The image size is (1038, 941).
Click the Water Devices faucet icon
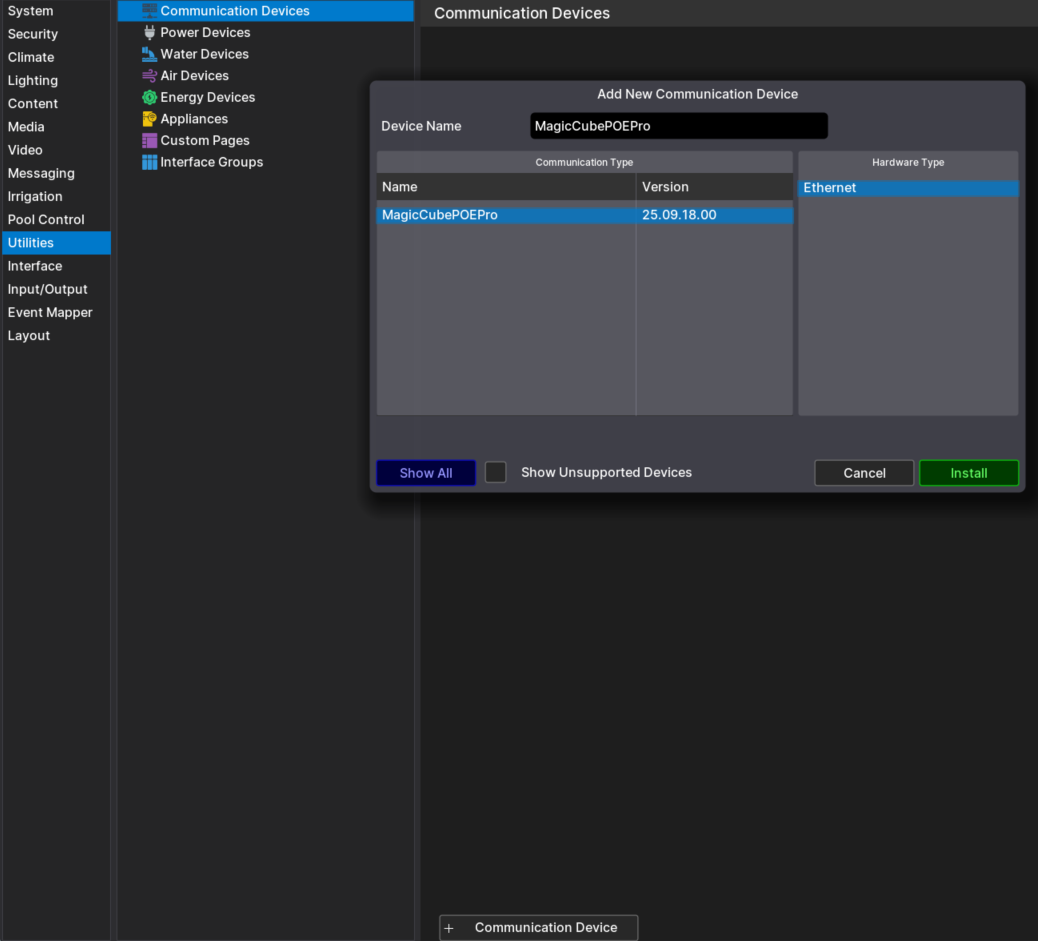[x=149, y=54]
